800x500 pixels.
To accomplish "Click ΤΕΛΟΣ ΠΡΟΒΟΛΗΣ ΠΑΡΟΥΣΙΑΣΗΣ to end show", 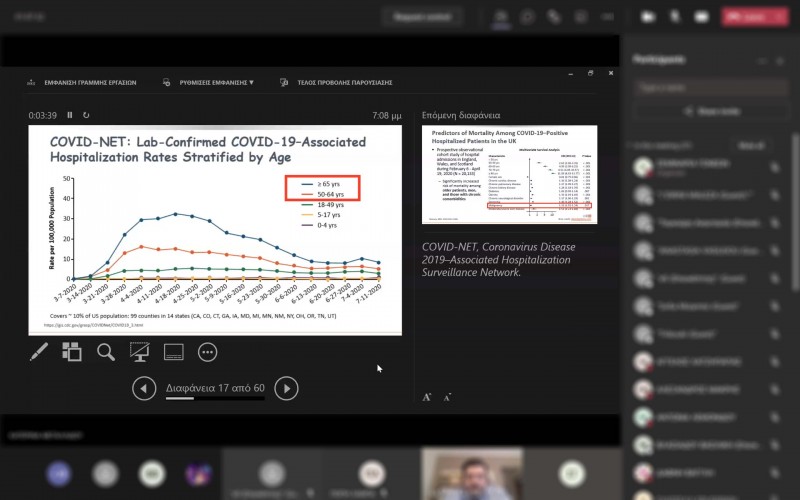I will point(336,83).
